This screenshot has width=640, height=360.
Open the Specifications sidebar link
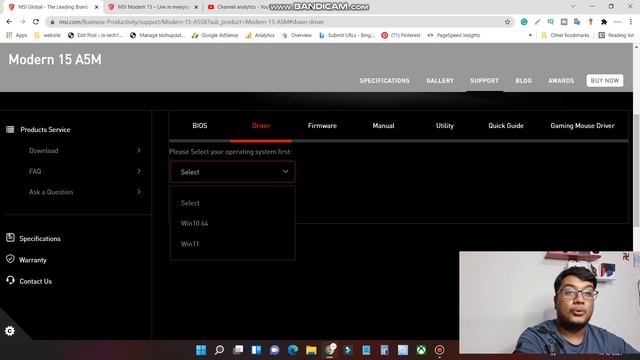[x=40, y=239]
